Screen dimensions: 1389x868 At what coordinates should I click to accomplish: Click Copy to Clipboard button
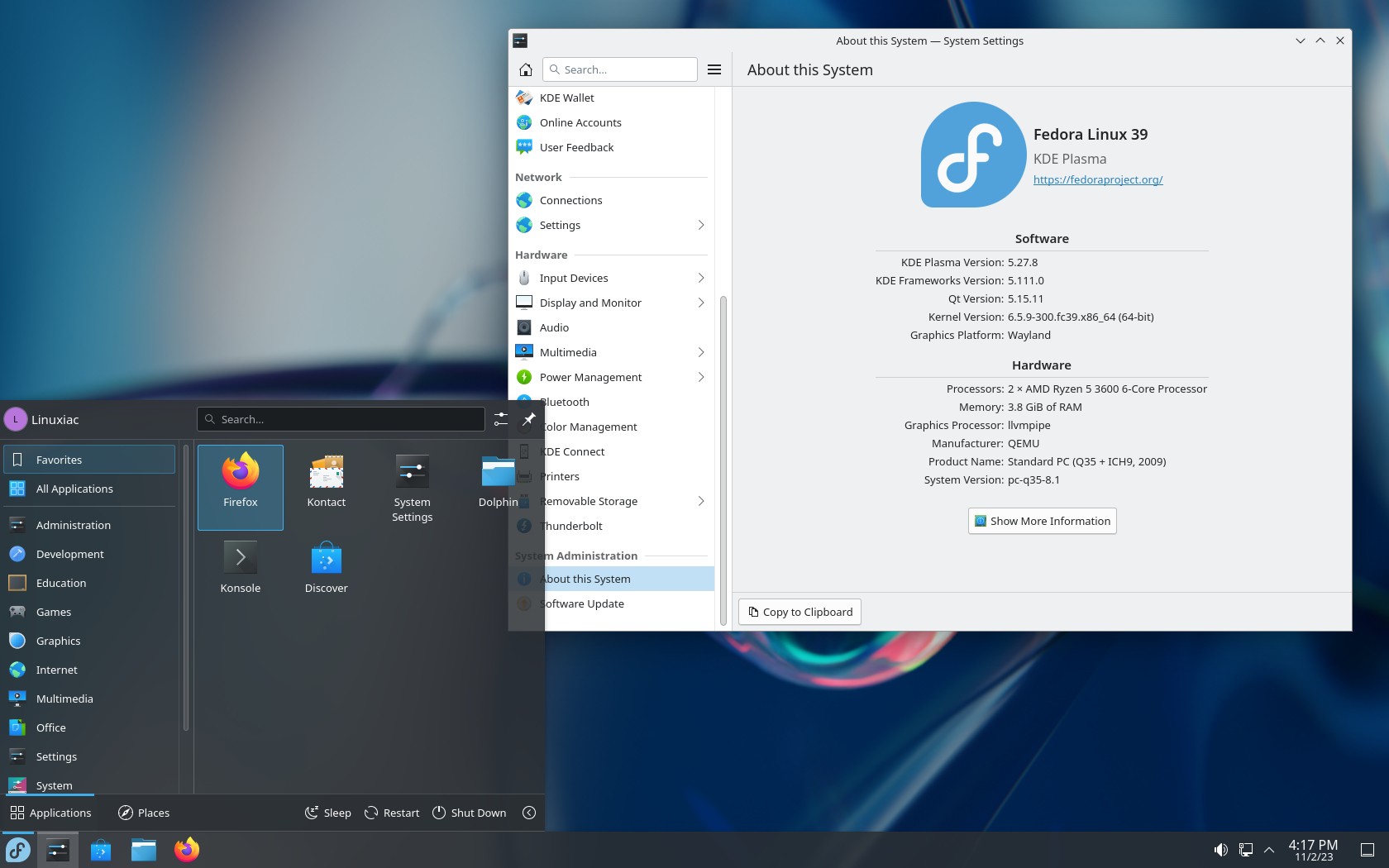[x=800, y=612]
